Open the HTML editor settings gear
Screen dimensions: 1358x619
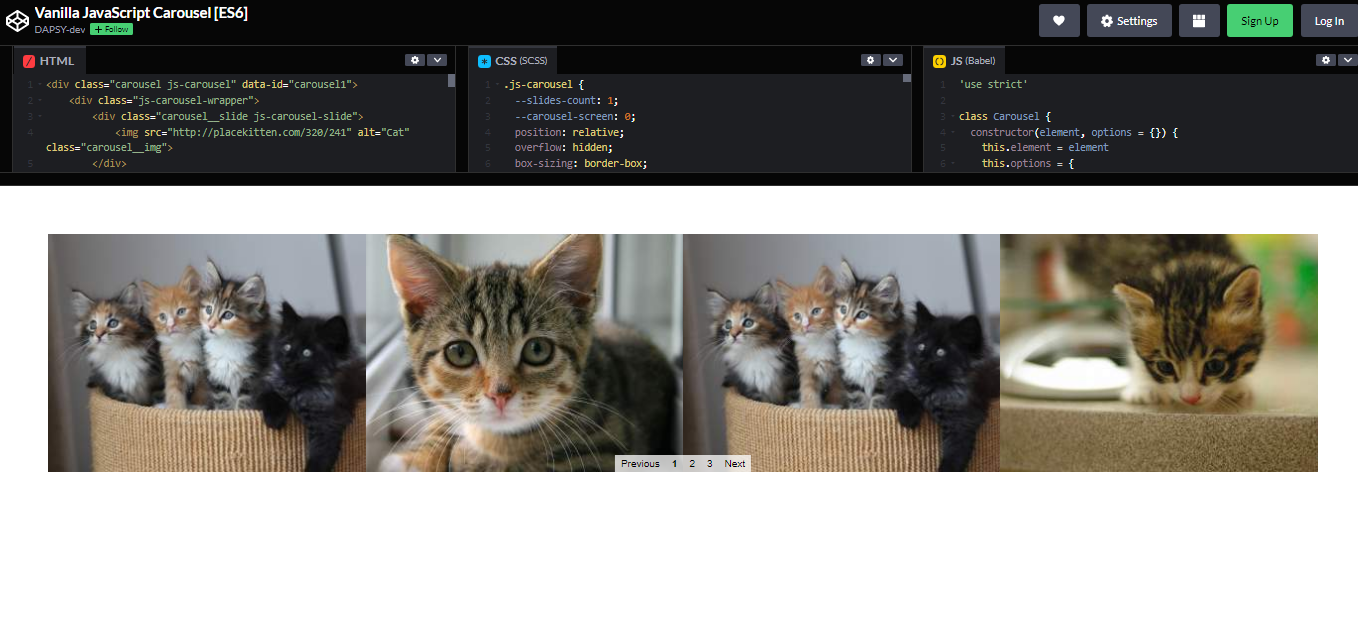point(415,60)
